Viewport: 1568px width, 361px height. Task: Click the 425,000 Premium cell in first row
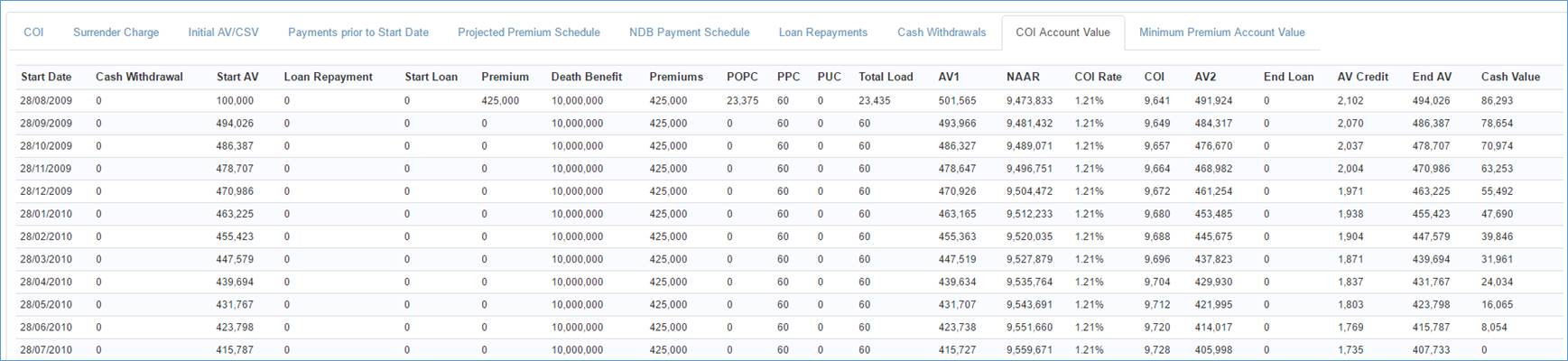(x=500, y=101)
